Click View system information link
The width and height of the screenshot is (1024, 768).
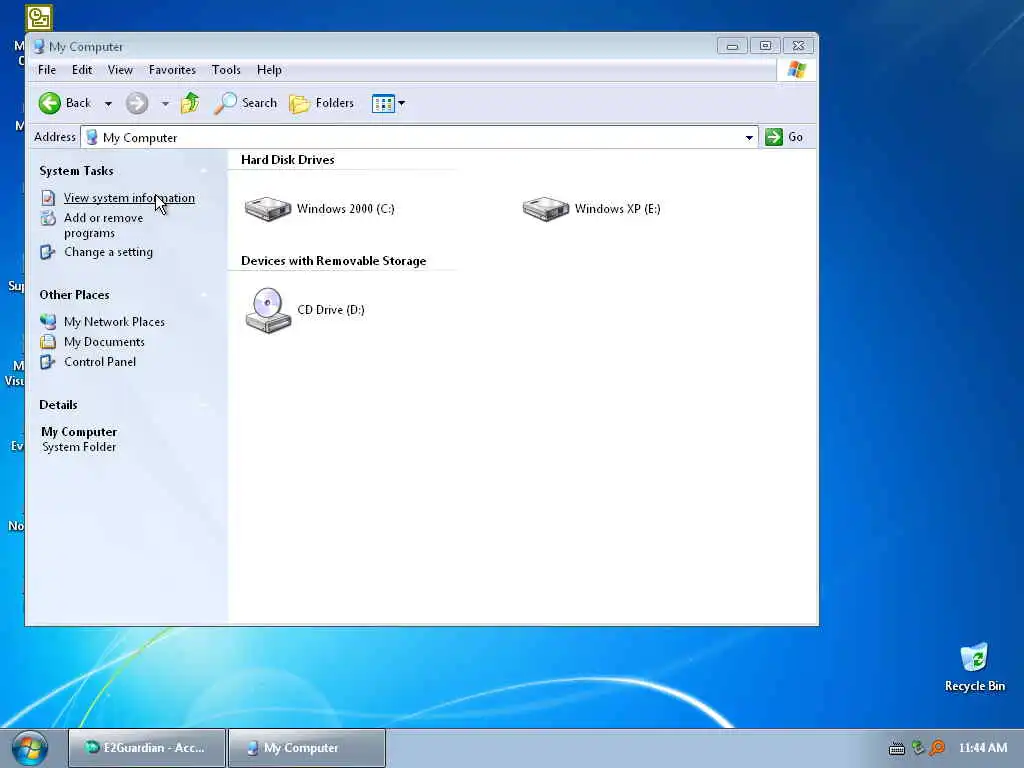point(129,198)
